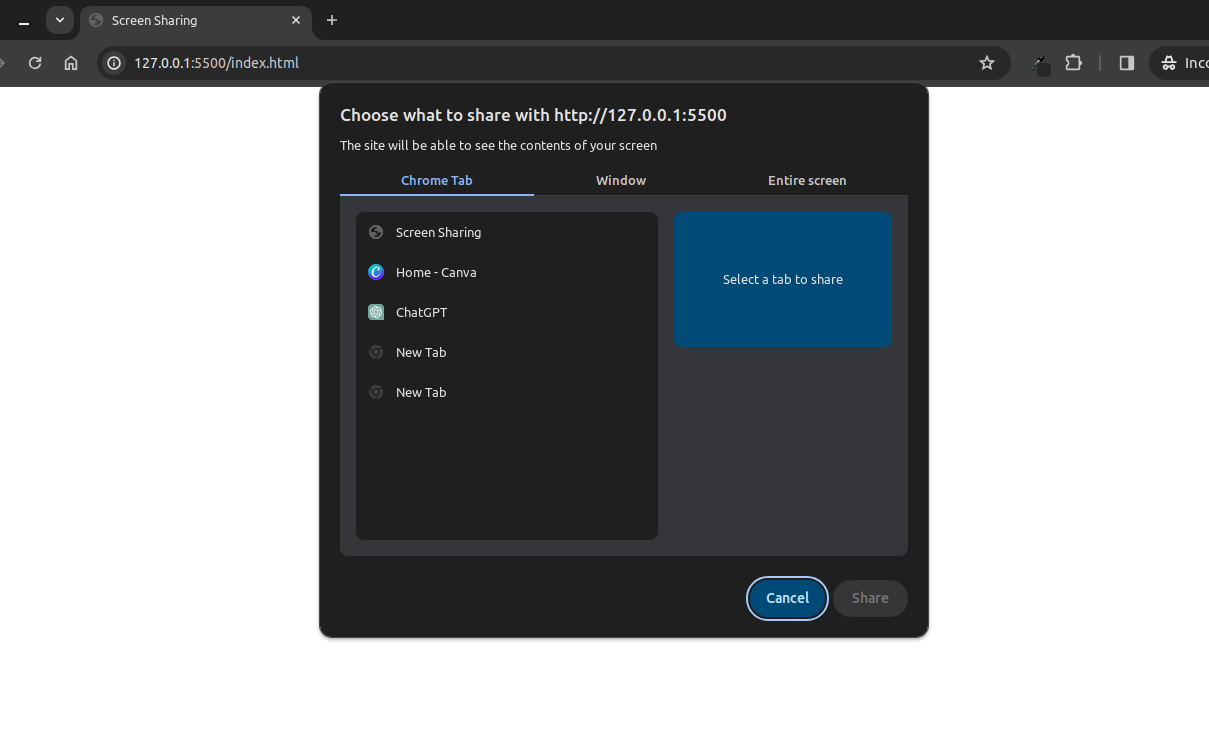Select the first New Tab entry
Screen dimensions: 1209x731
[421, 352]
